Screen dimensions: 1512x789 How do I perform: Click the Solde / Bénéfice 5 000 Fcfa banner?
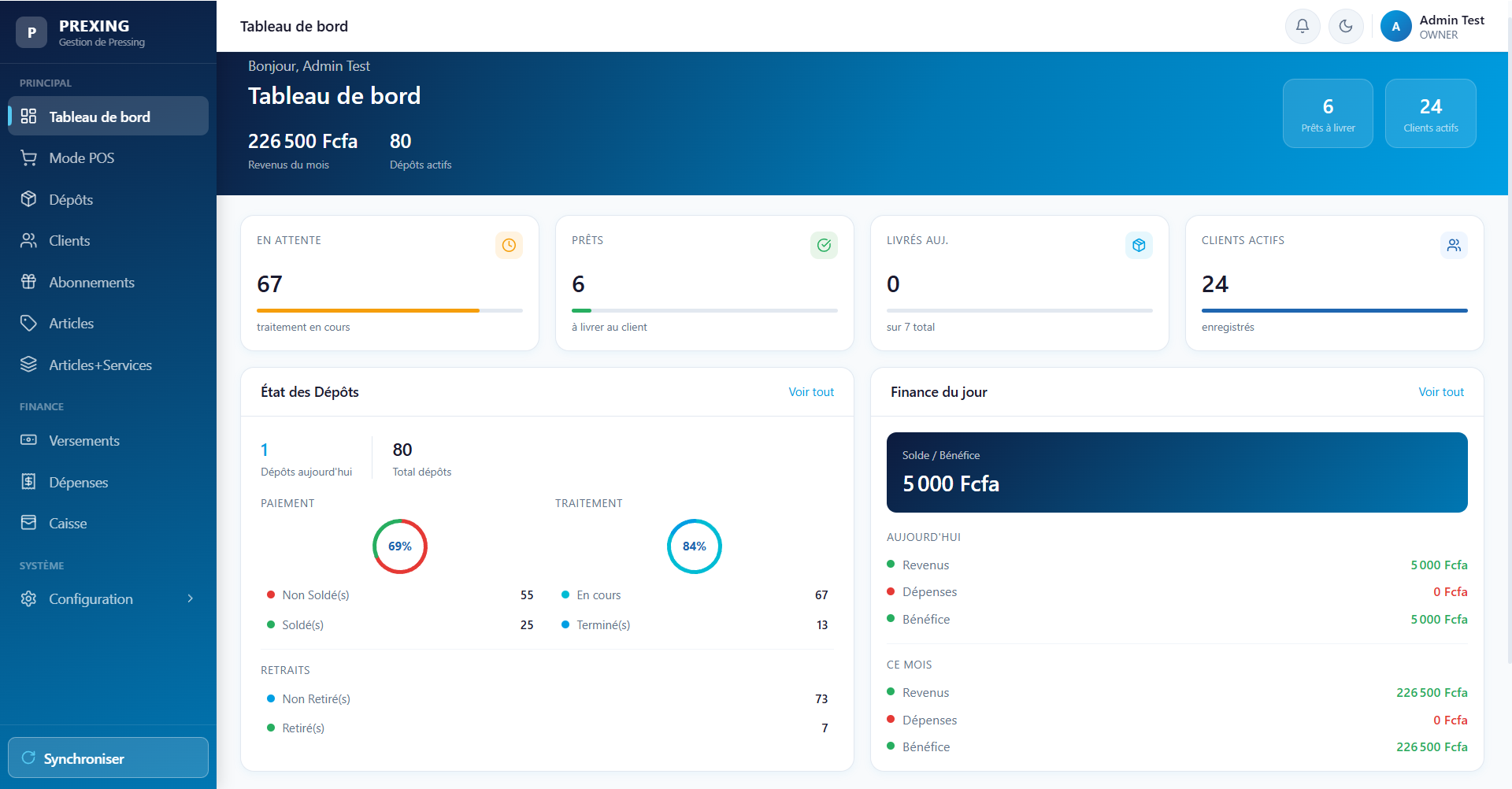pyautogui.click(x=1177, y=472)
